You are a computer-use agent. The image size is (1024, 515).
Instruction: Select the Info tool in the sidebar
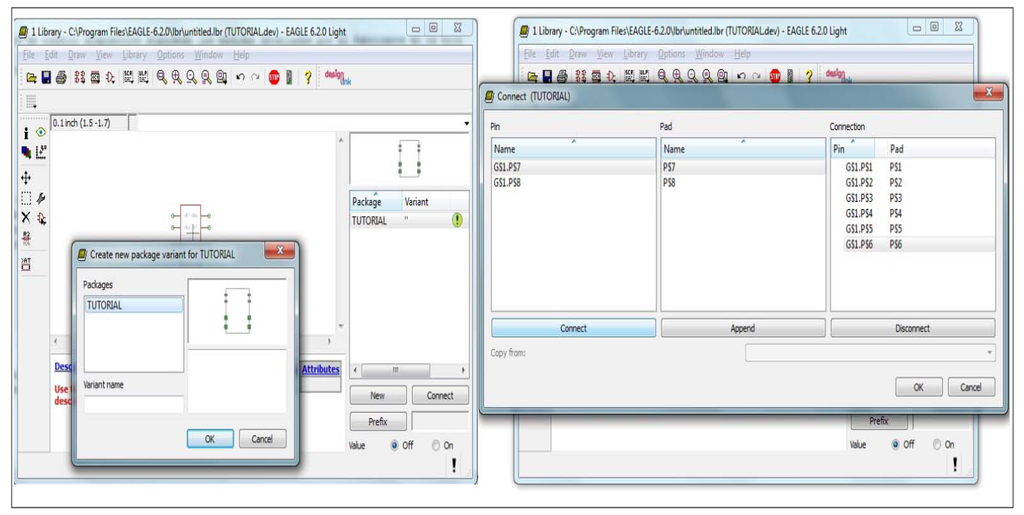click(26, 132)
